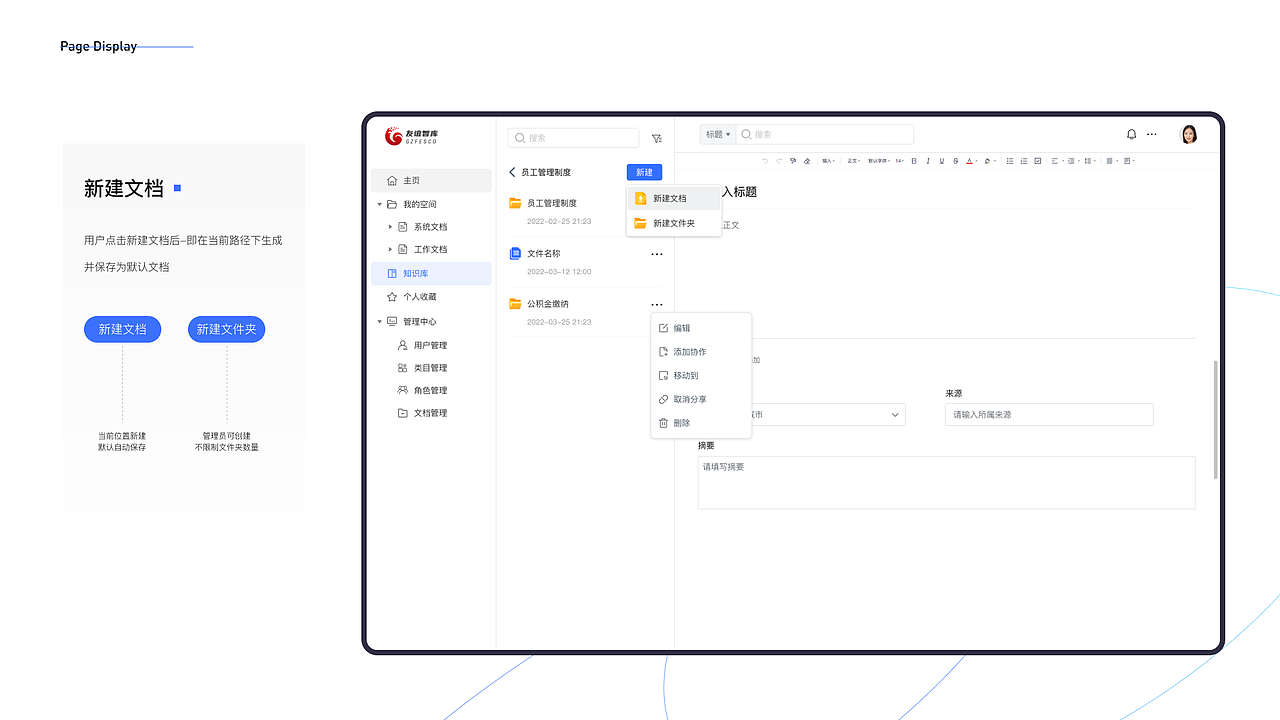
Task: Apply the red font color
Action: (971, 161)
